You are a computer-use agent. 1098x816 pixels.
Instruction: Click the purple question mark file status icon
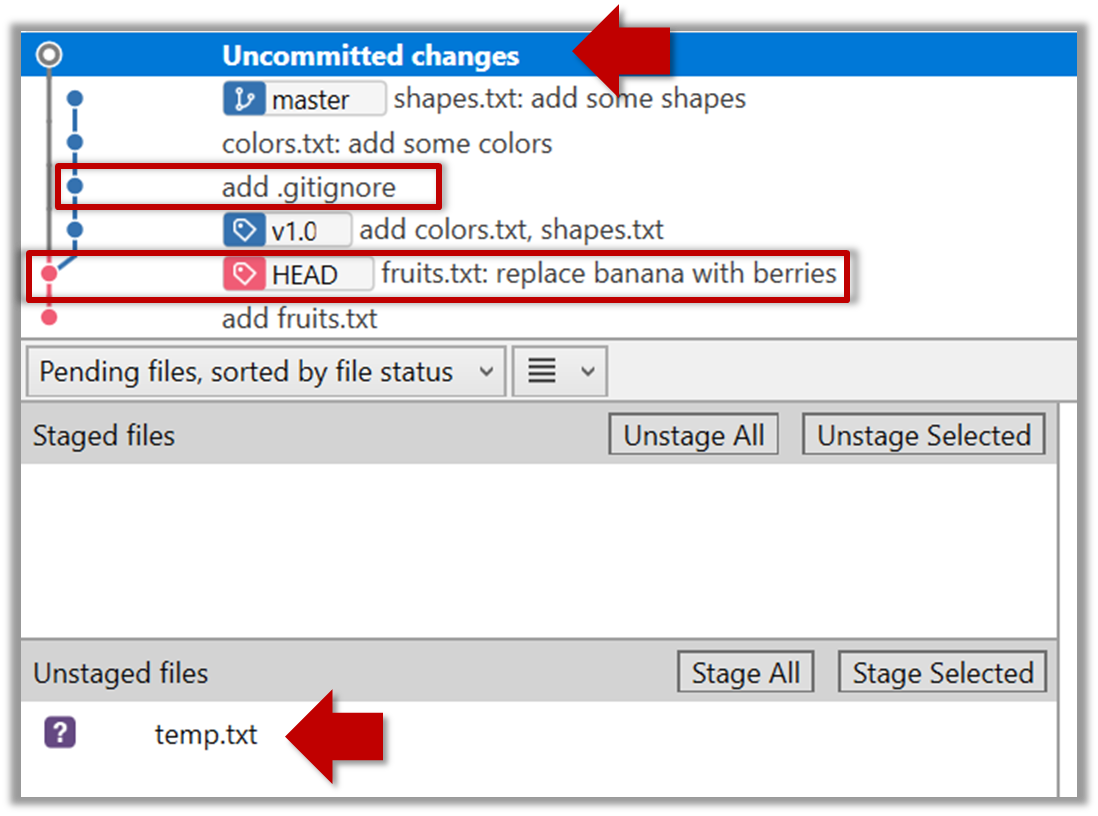click(x=60, y=734)
